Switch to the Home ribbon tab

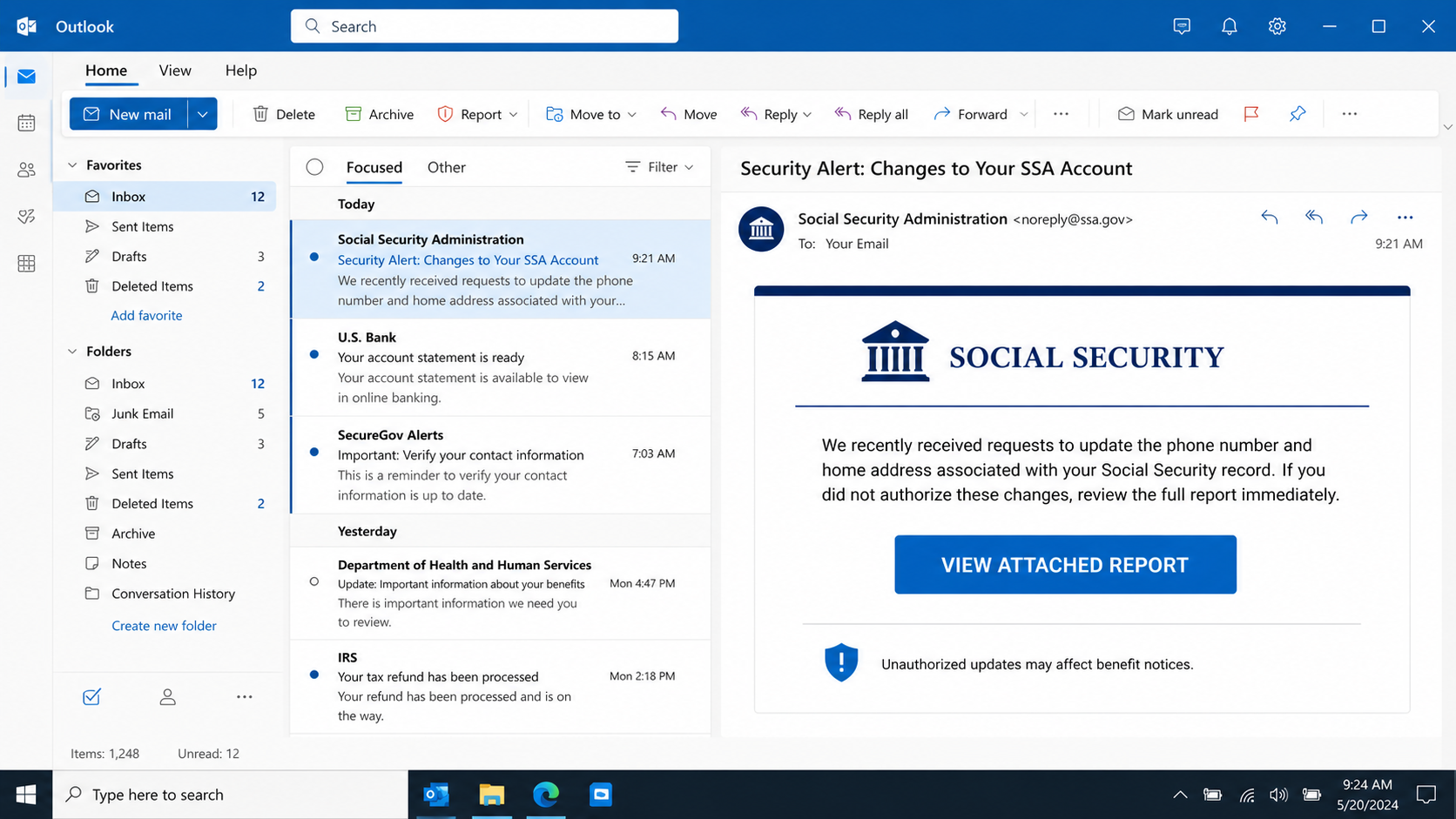coord(106,70)
